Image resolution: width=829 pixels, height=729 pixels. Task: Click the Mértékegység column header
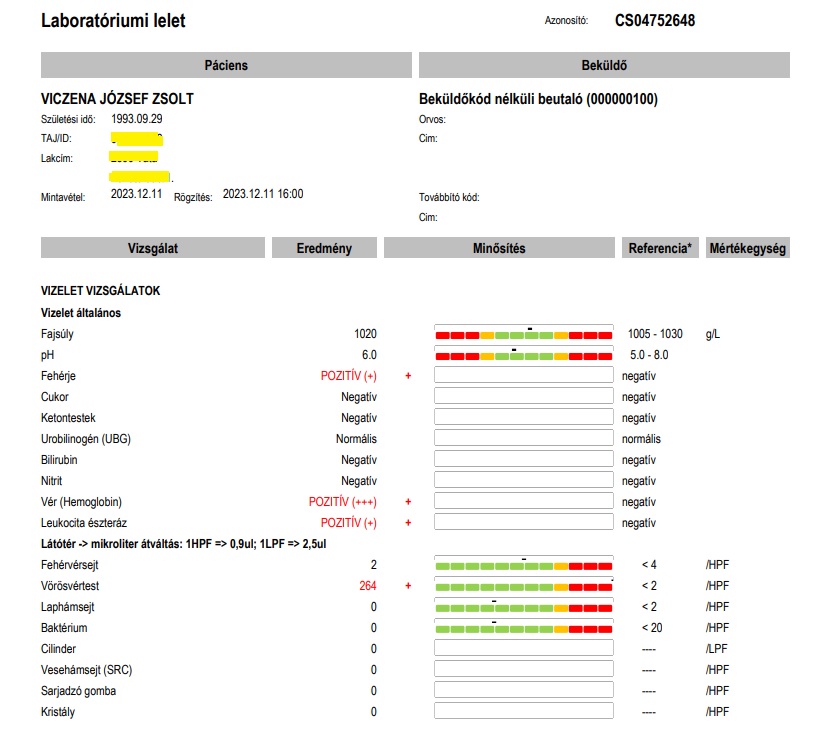point(747,248)
